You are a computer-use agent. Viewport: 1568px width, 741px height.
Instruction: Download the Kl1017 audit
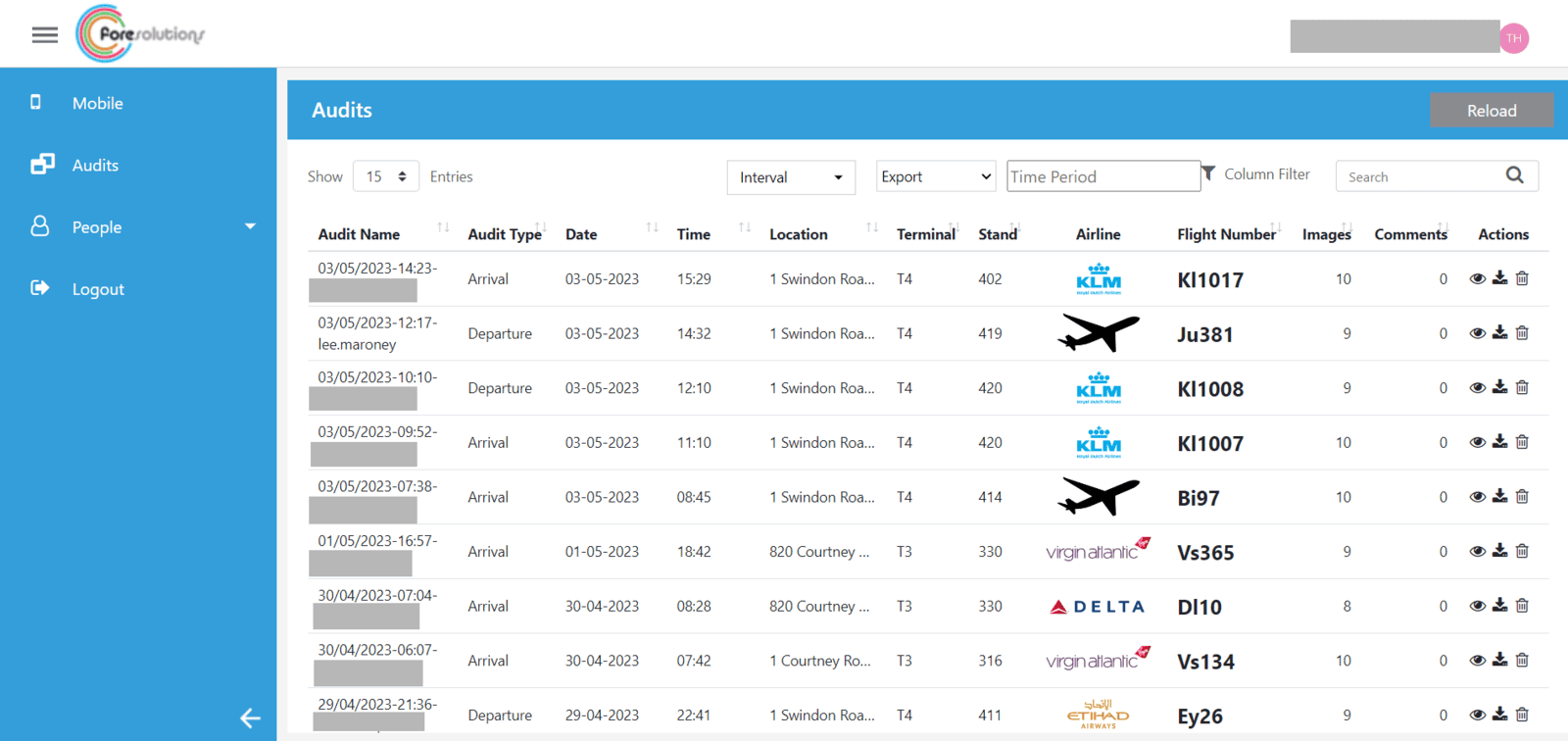1499,278
